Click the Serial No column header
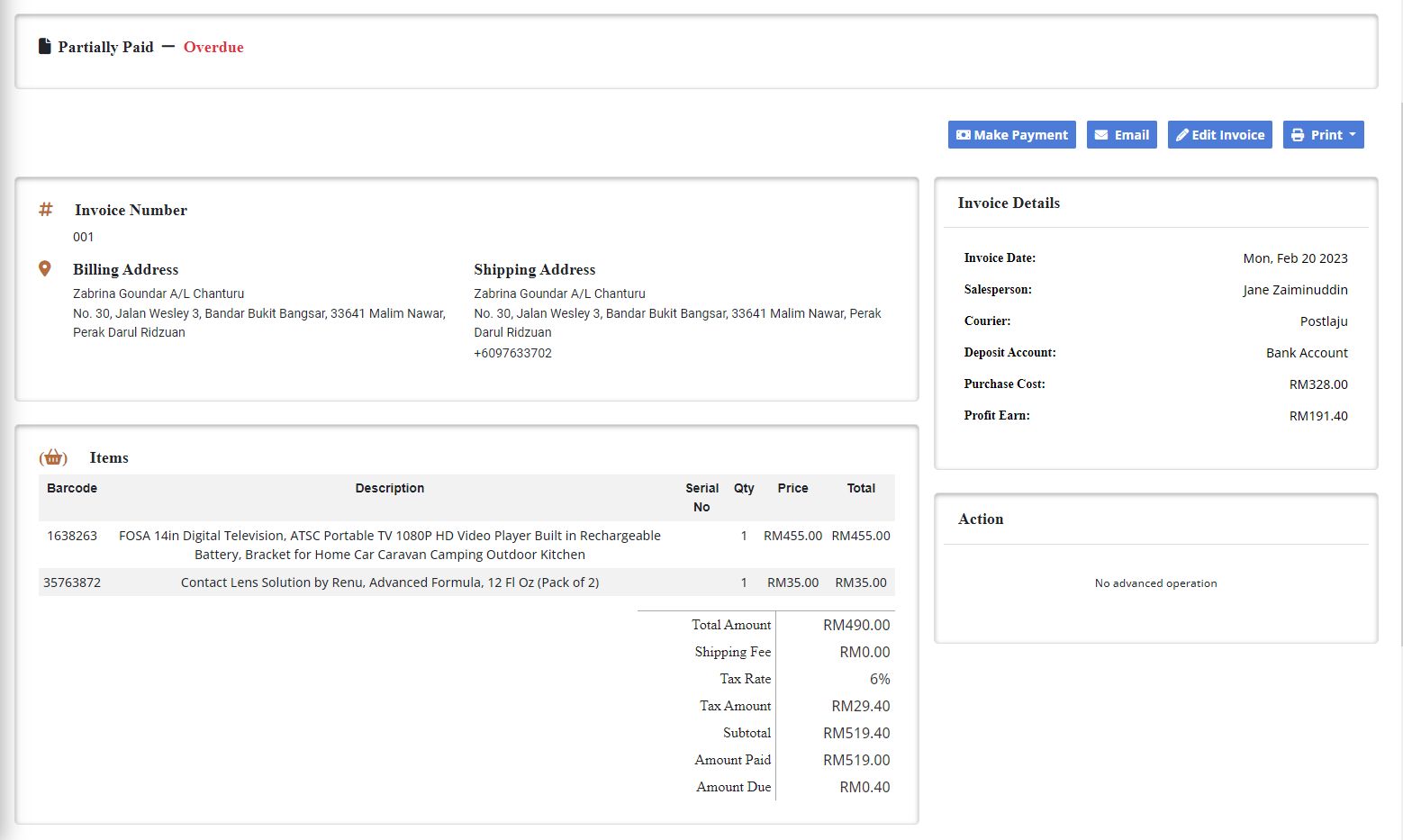 [701, 497]
